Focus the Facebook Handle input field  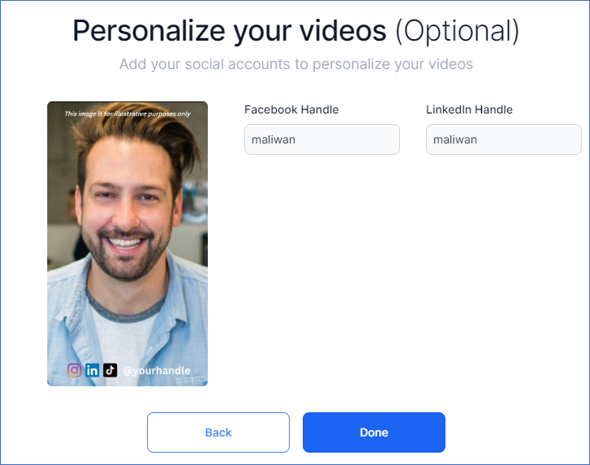tap(322, 140)
